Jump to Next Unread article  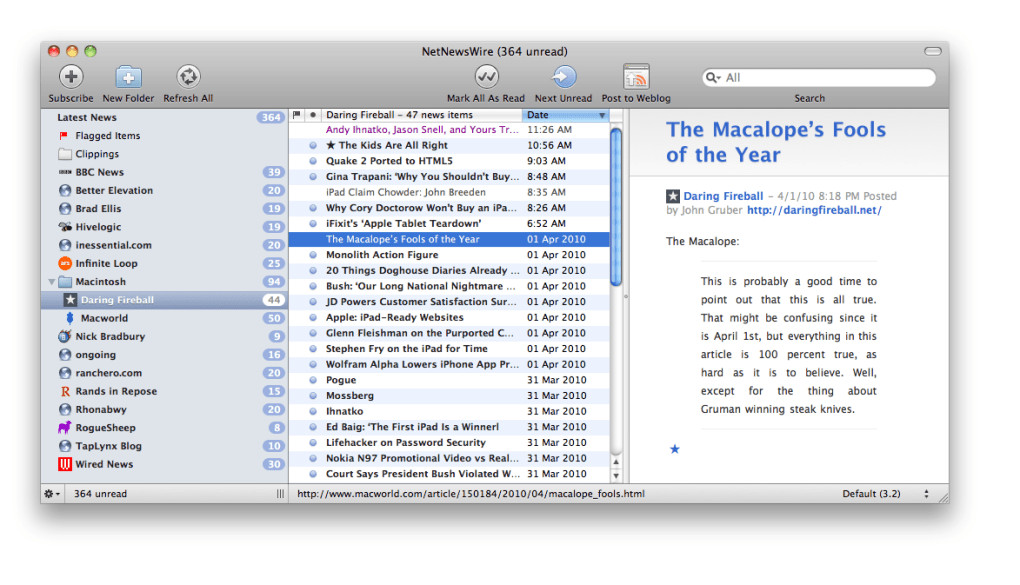click(563, 77)
